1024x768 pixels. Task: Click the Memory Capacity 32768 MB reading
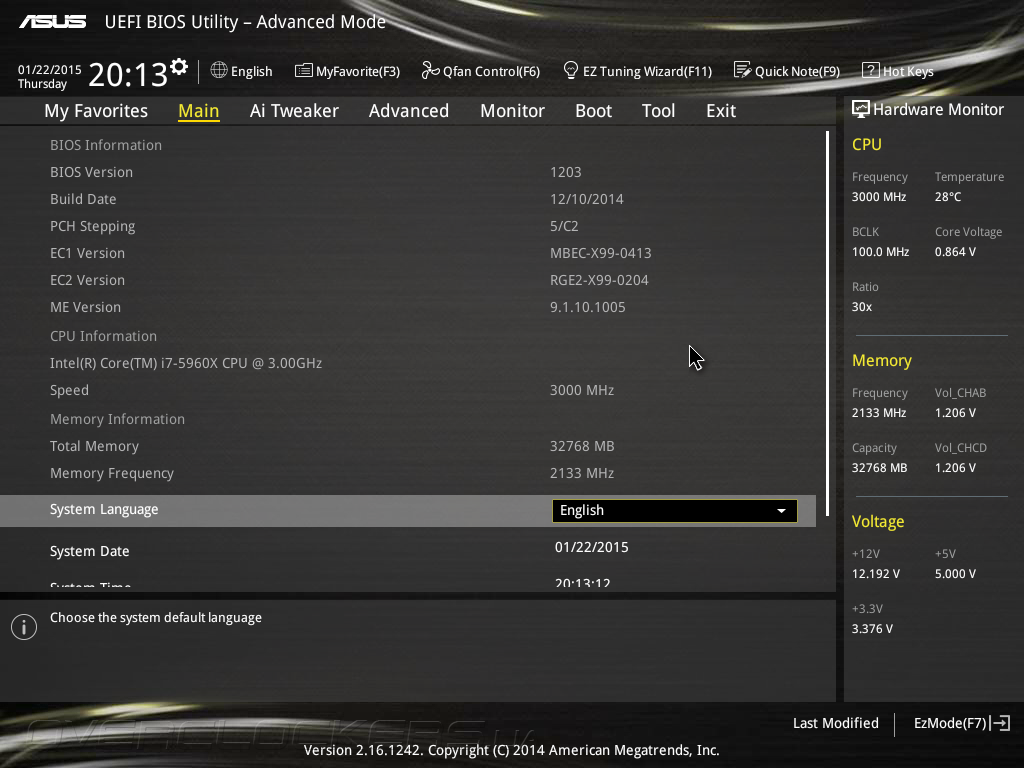click(x=879, y=468)
